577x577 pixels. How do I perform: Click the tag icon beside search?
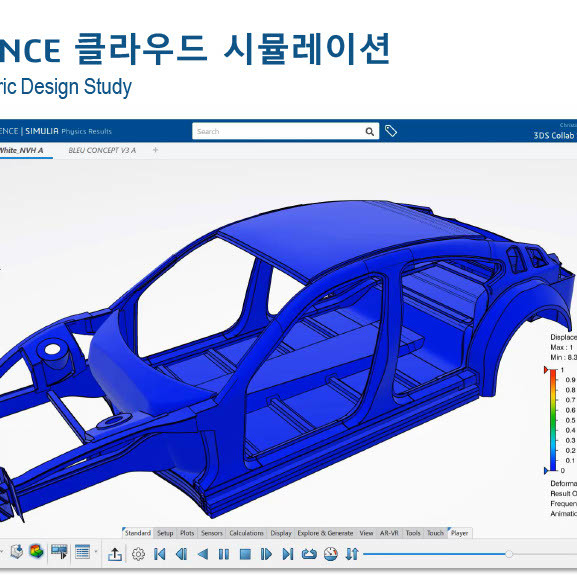pos(390,131)
